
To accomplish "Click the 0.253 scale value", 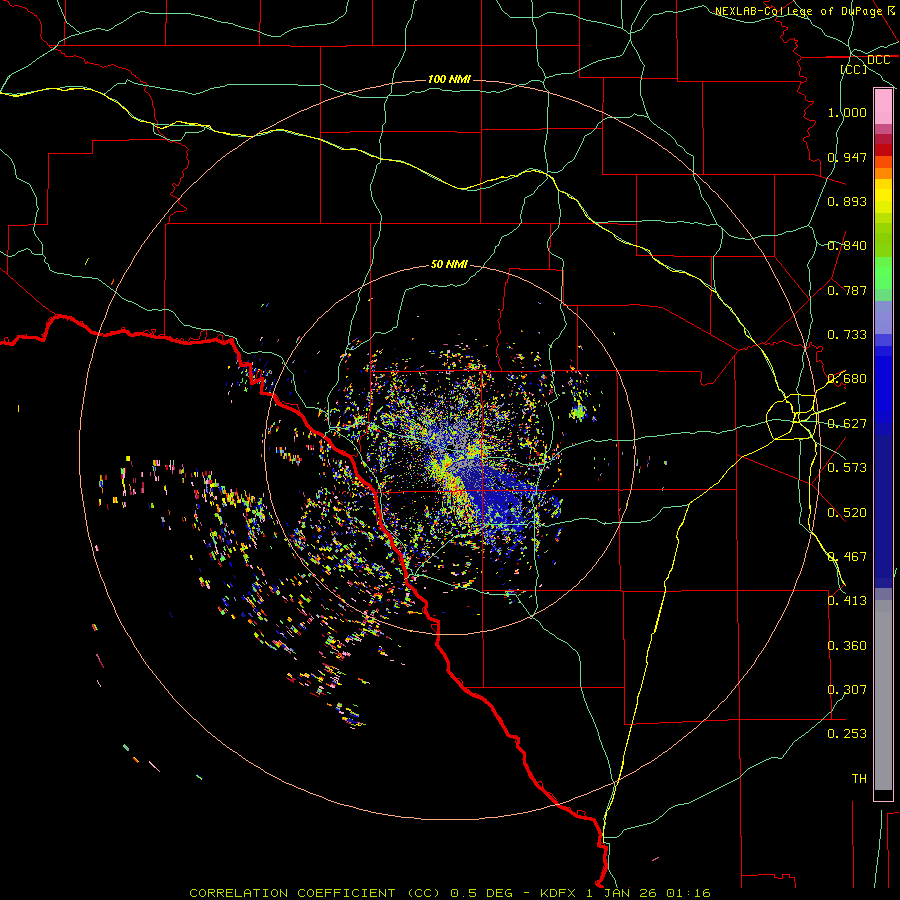I will pyautogui.click(x=847, y=734).
